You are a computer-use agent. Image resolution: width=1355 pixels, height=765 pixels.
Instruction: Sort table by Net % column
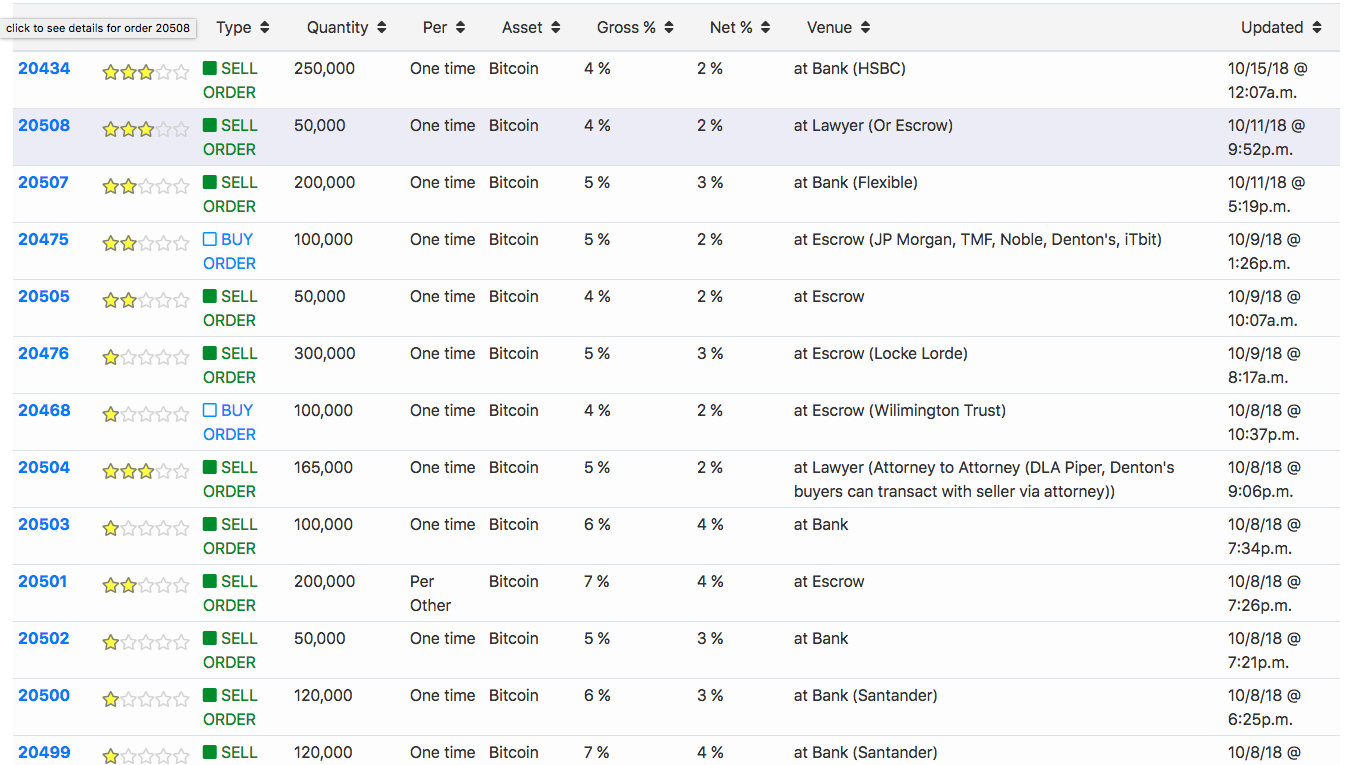[x=740, y=28]
